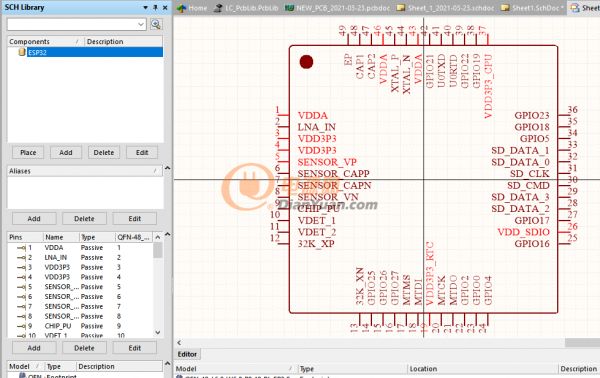Select the VDD_SDIO pin label
The image size is (600, 378).
tap(523, 232)
